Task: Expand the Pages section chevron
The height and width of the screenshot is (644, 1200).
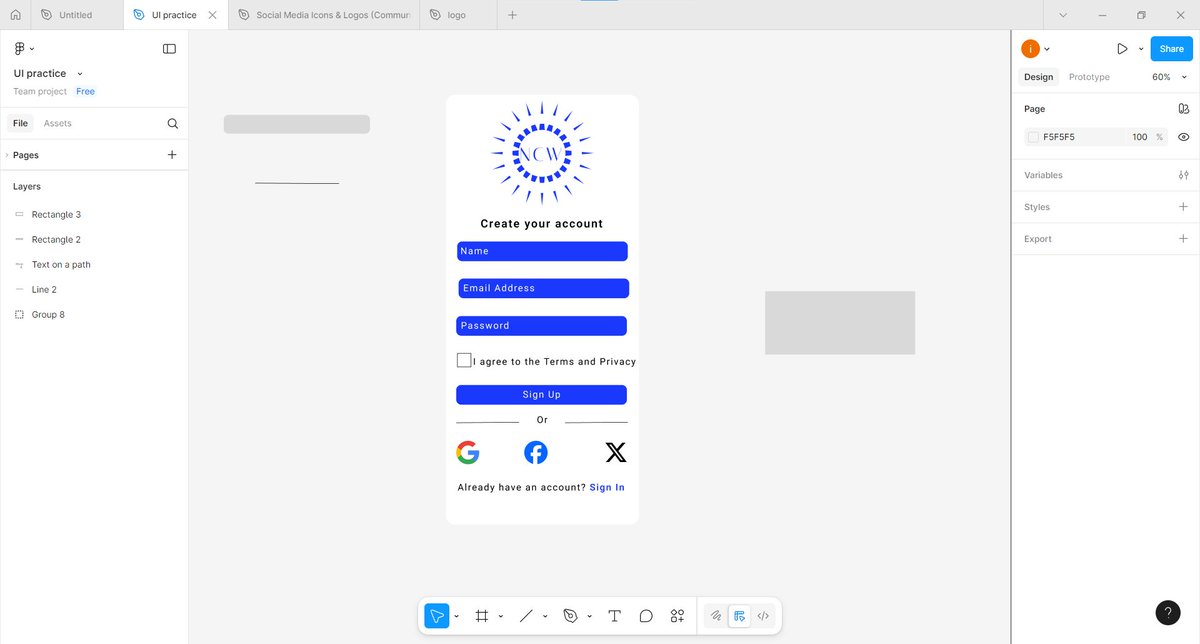Action: [7, 155]
